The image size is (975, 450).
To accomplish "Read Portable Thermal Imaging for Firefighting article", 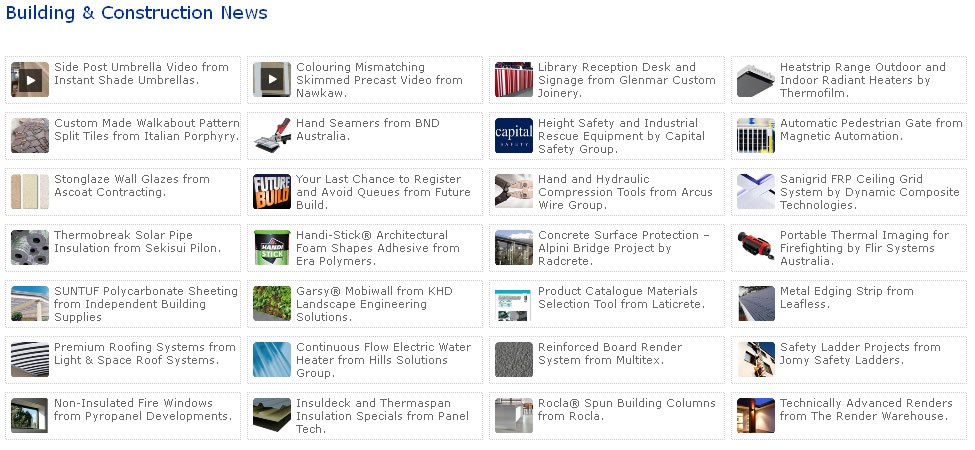I will coord(864,247).
